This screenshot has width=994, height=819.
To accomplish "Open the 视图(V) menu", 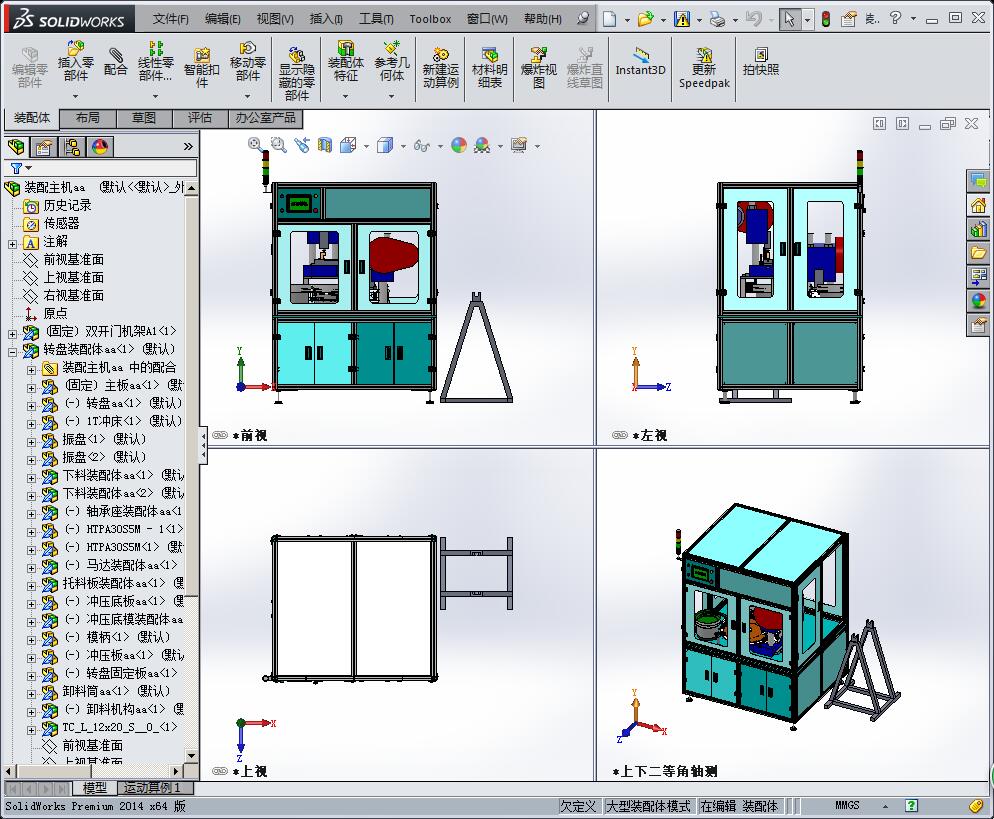I will tap(275, 19).
